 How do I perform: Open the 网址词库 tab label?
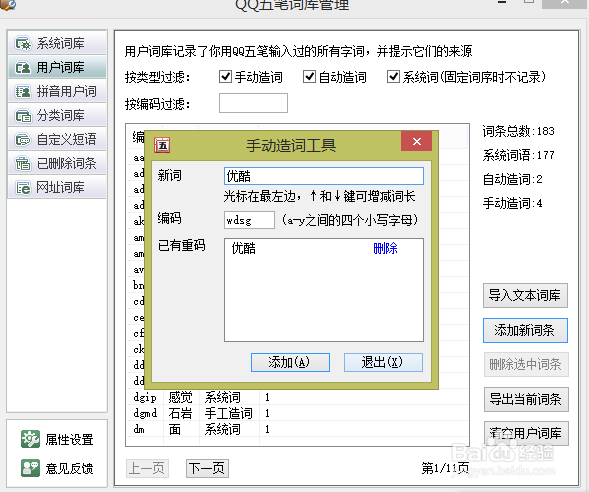point(60,187)
